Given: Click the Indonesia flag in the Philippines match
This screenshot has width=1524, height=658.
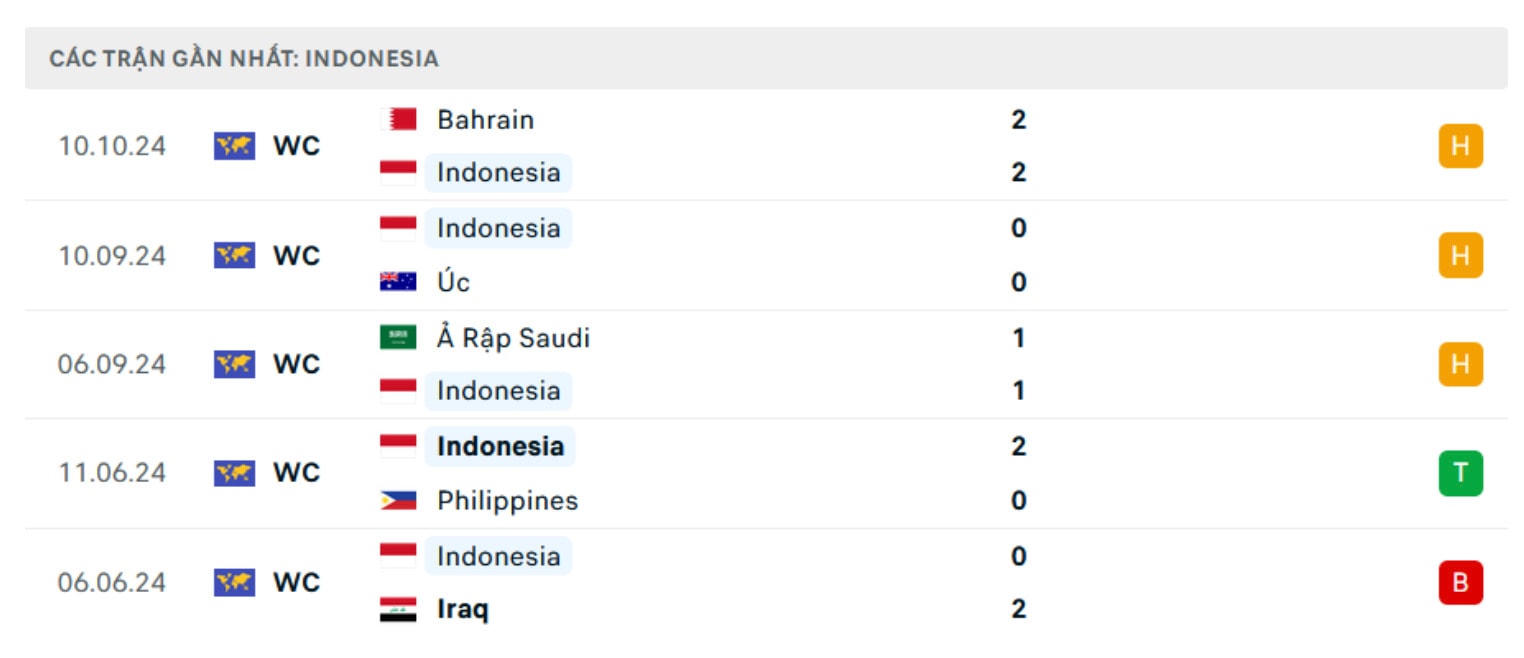Looking at the screenshot, I should pyautogui.click(x=398, y=446).
